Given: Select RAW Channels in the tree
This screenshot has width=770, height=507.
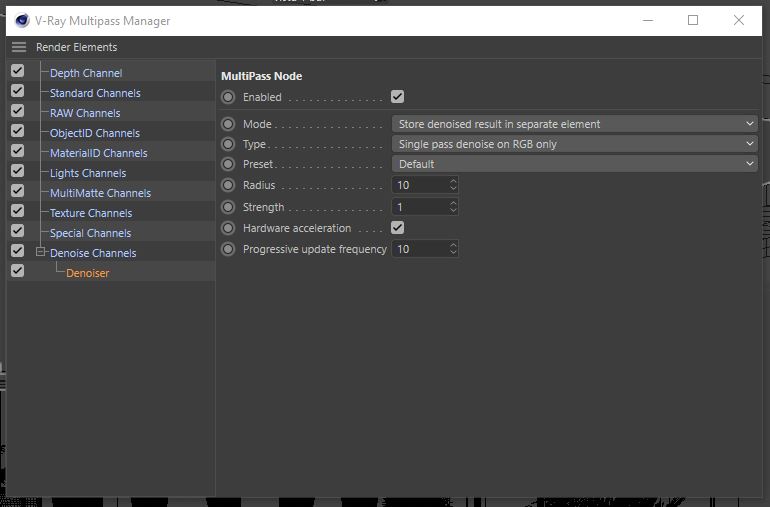Looking at the screenshot, I should coord(85,113).
